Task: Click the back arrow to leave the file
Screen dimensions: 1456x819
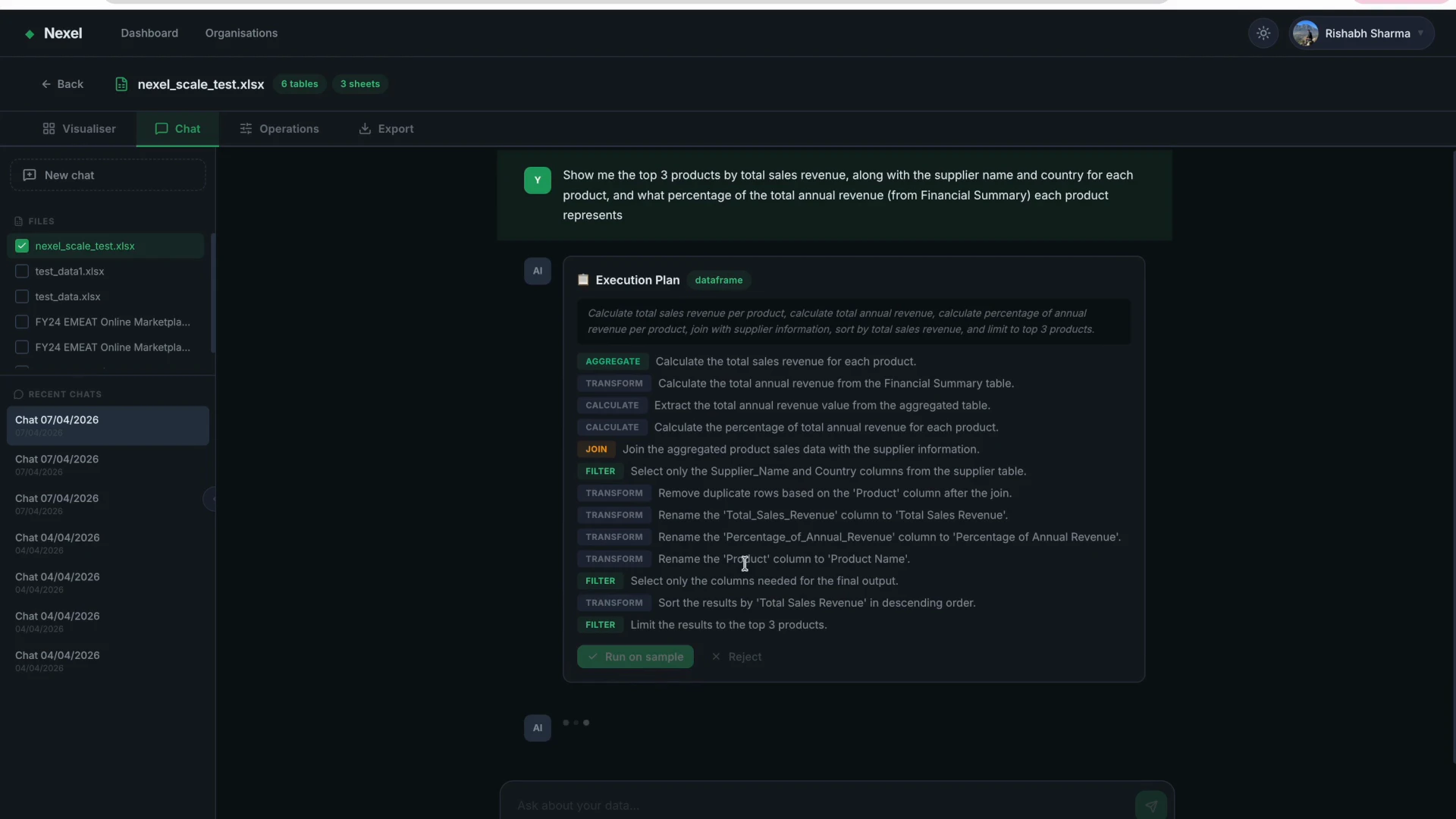Action: [x=47, y=84]
